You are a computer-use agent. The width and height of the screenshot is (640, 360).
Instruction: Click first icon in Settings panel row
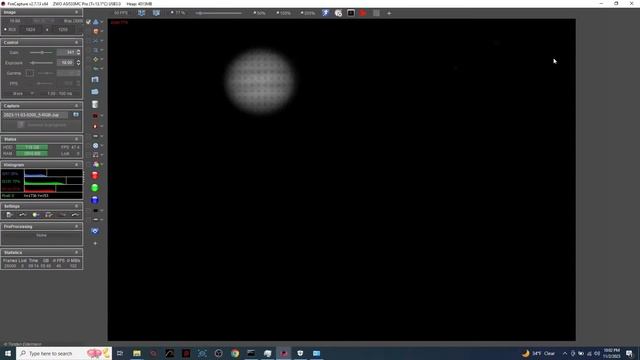pyautogui.click(x=9, y=215)
